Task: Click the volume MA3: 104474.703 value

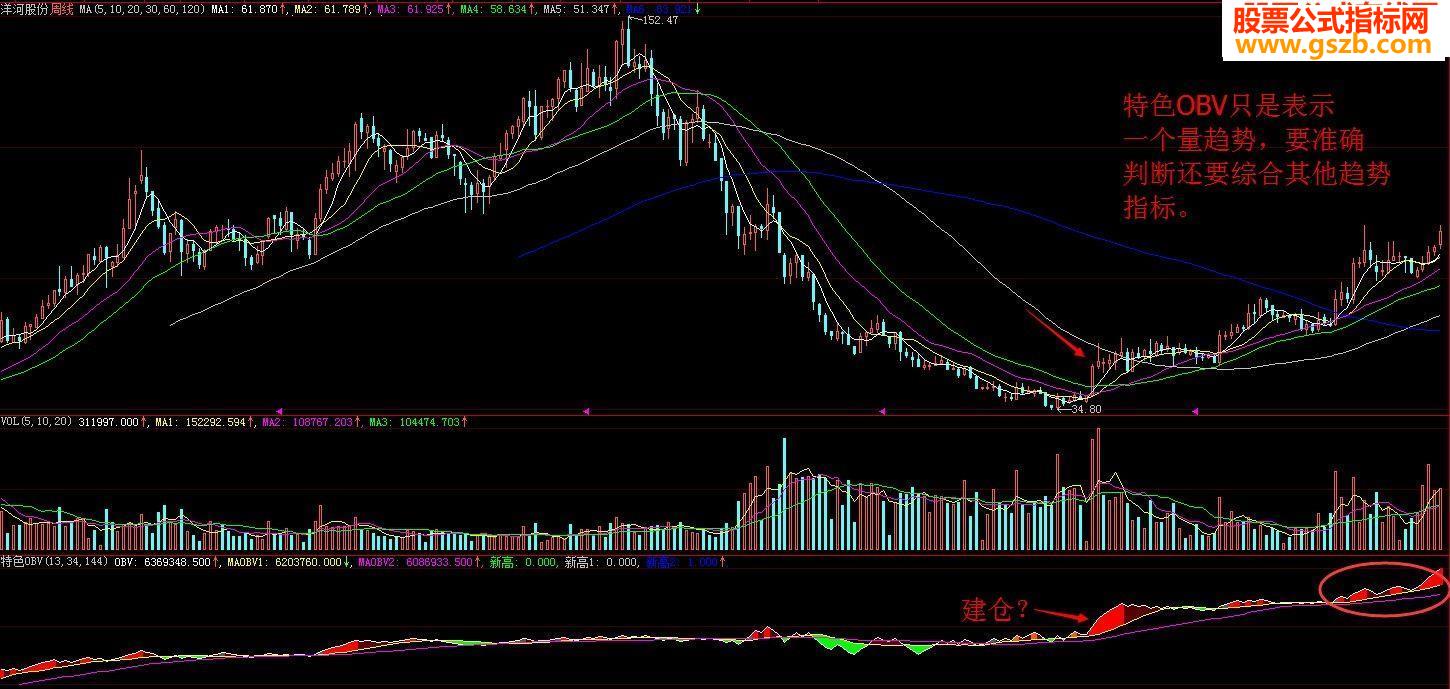Action: click(414, 422)
